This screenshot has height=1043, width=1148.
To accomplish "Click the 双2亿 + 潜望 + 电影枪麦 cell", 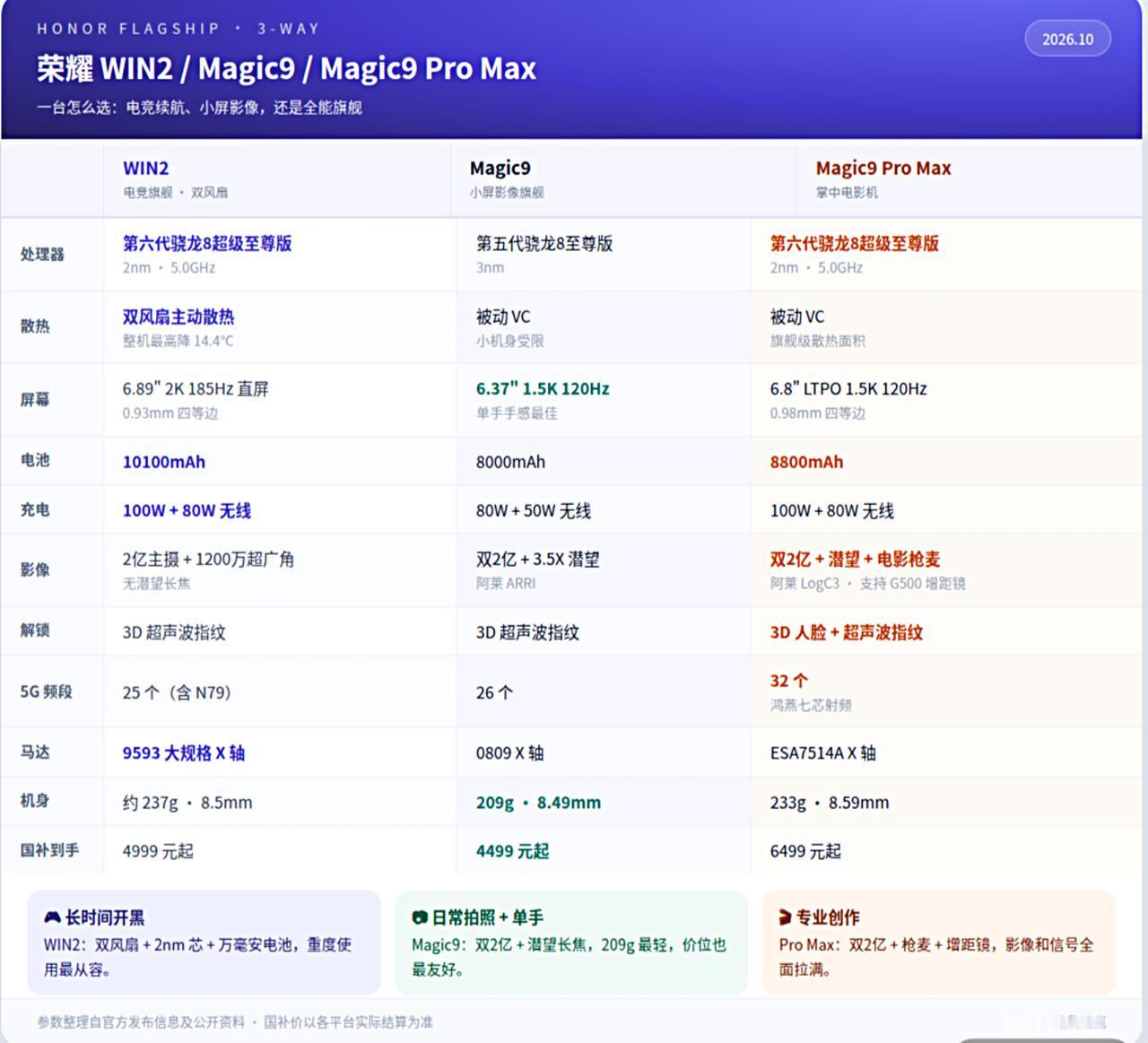I will pyautogui.click(x=855, y=560).
